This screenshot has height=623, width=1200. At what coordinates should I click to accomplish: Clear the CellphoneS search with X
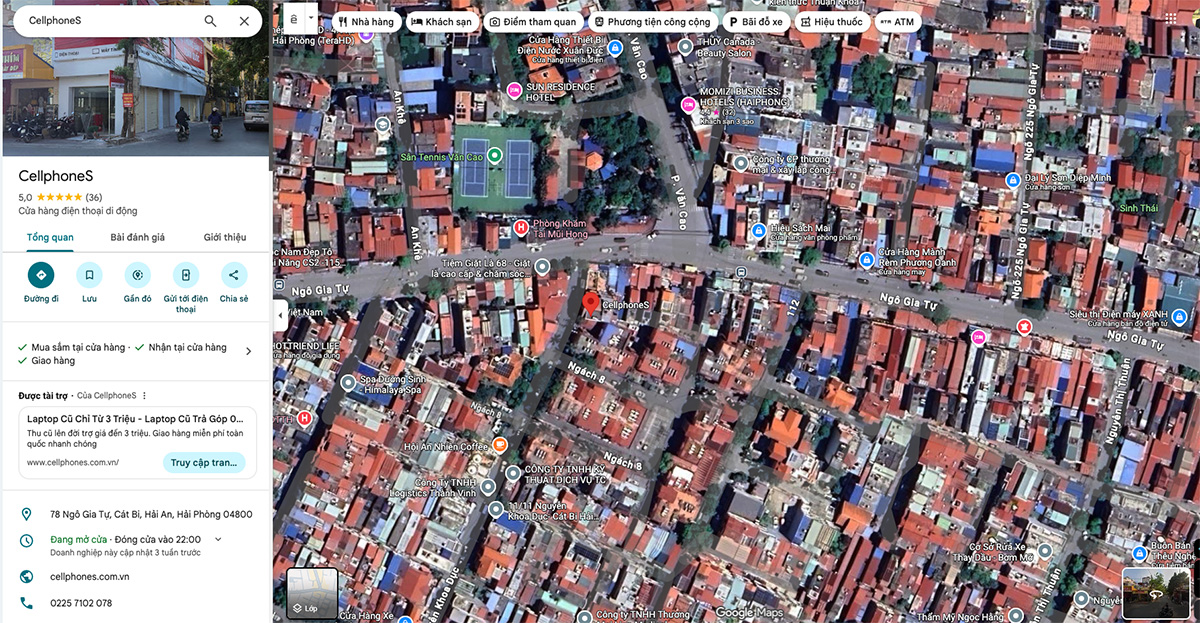[244, 21]
